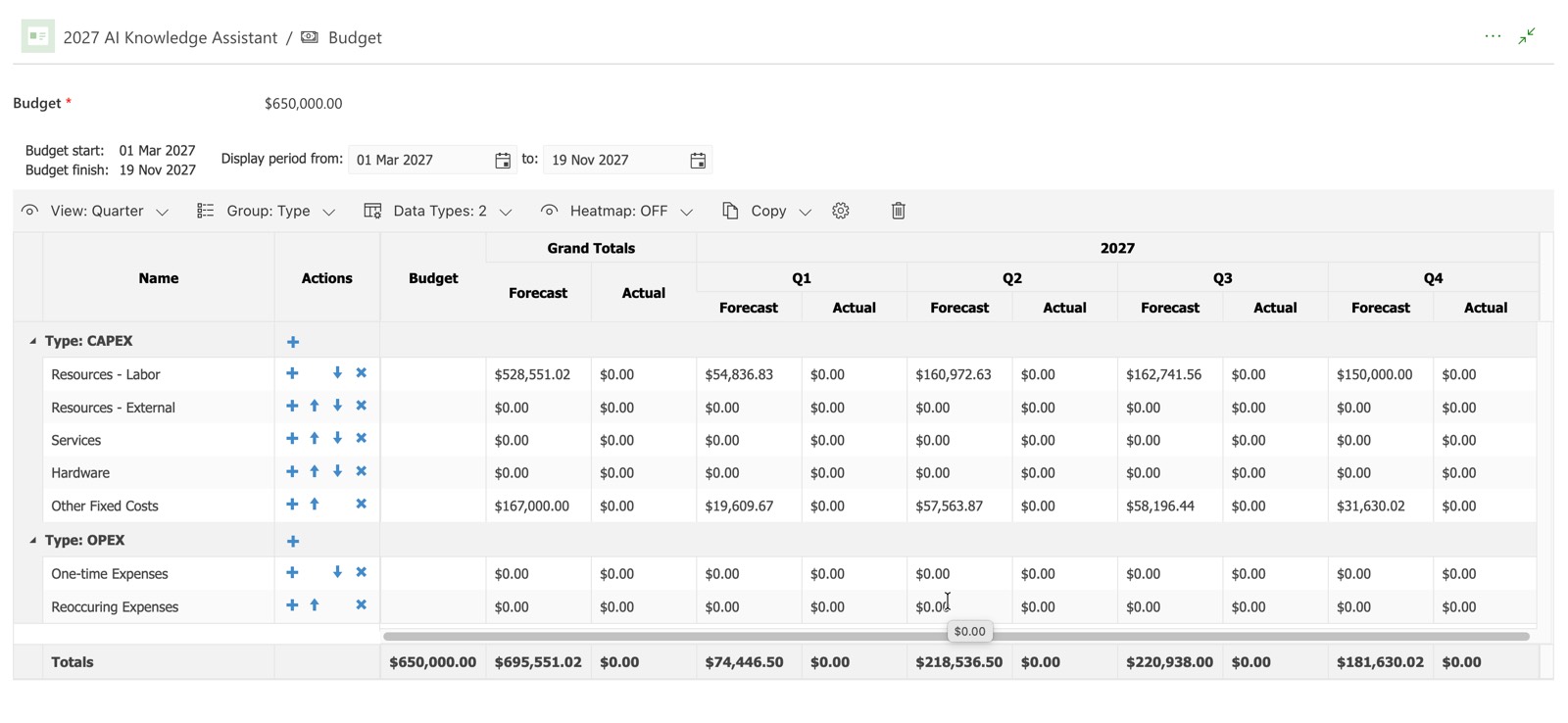
Task: Delete the Reoccuring Expenses row
Action: click(x=362, y=605)
